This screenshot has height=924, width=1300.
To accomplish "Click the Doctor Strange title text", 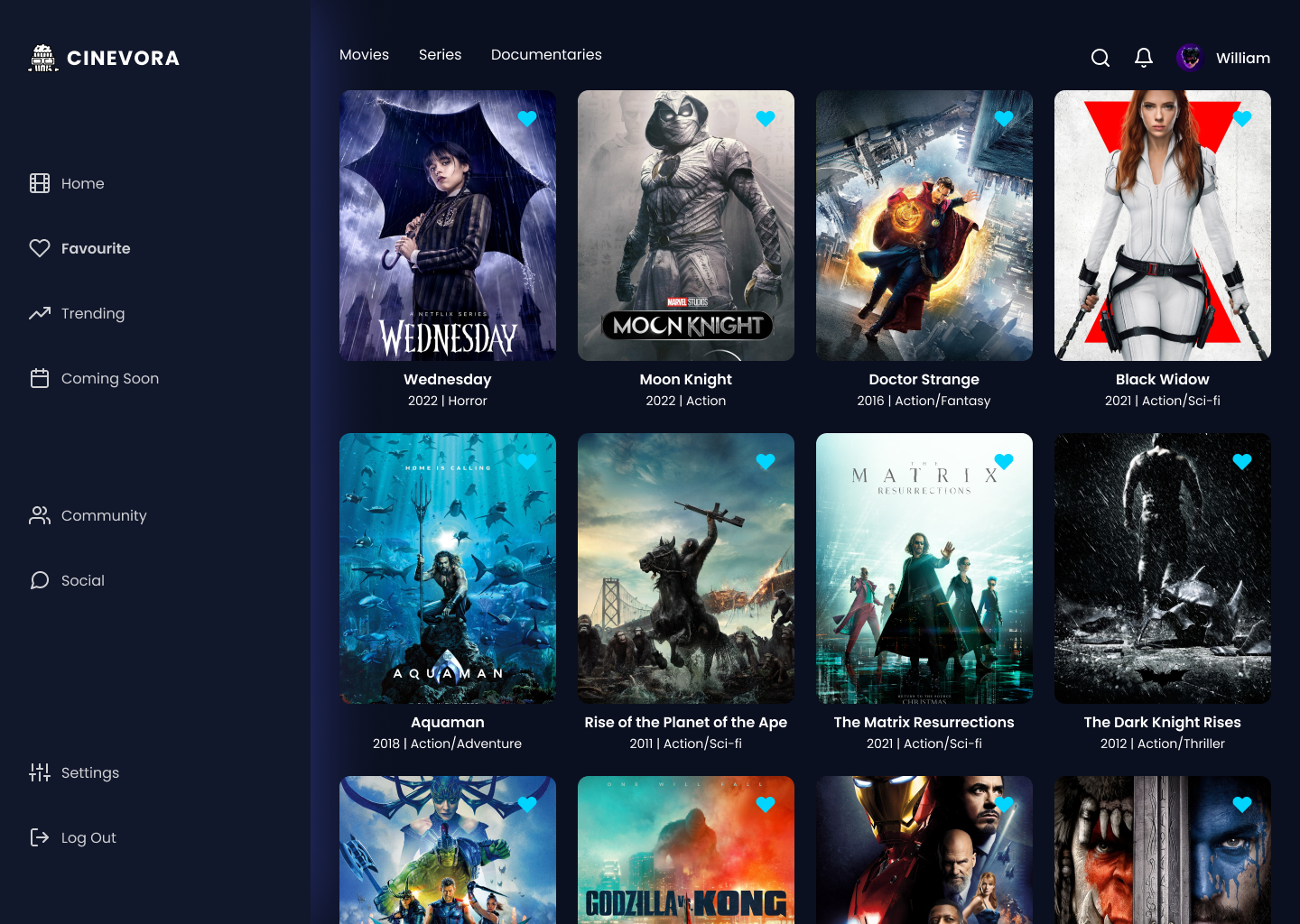I will [x=924, y=379].
